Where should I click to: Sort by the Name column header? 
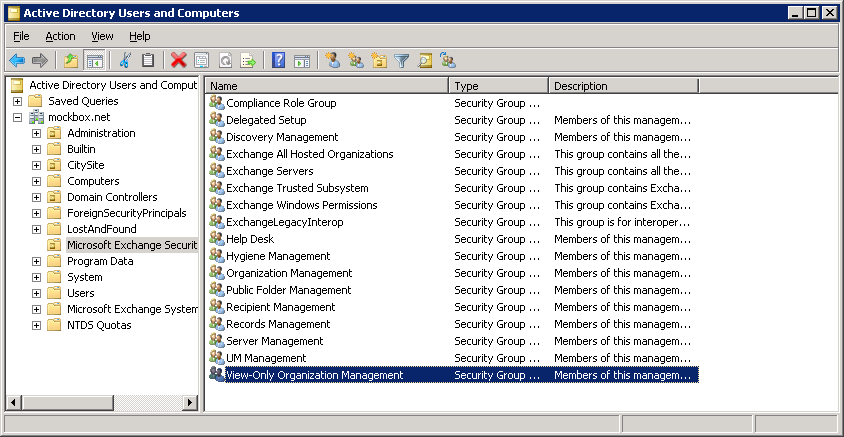coord(327,86)
